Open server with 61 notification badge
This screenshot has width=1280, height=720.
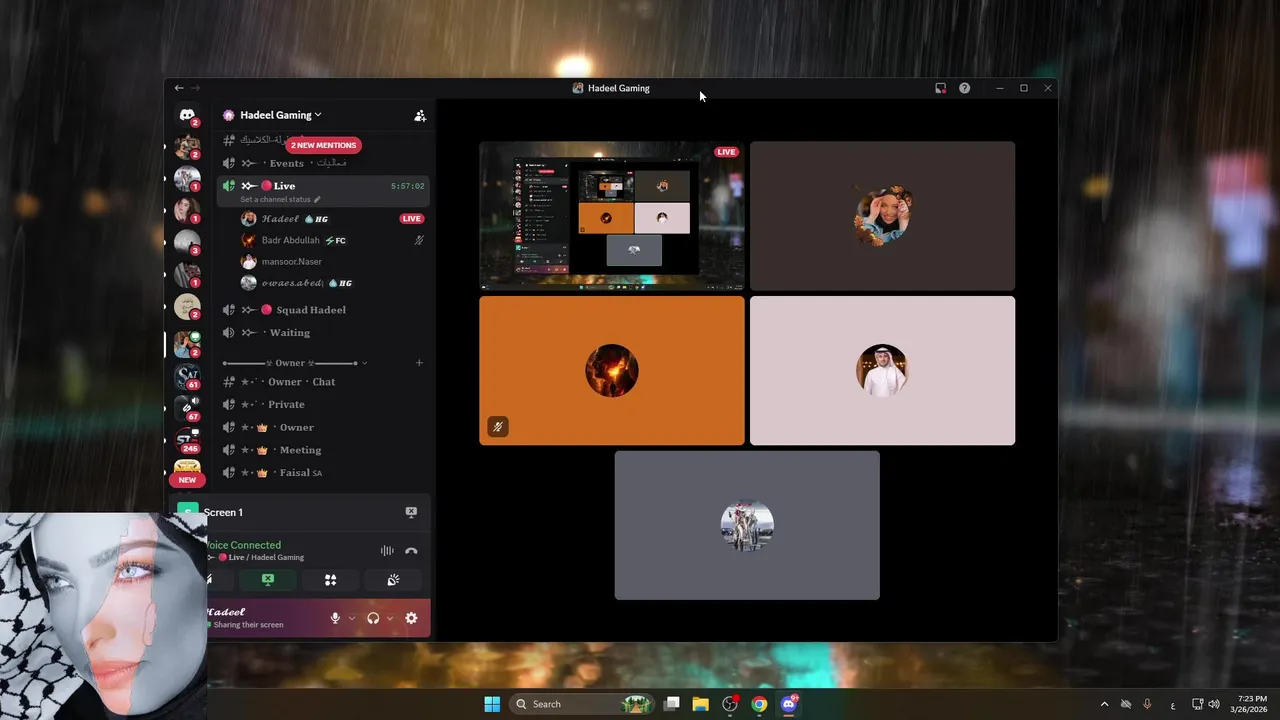(x=187, y=376)
